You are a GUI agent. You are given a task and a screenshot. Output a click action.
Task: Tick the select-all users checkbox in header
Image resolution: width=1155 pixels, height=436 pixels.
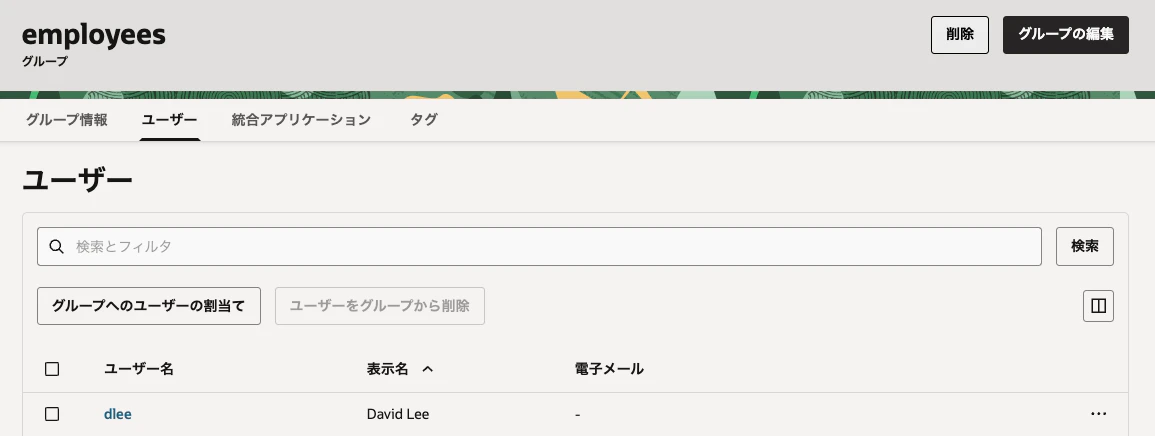pos(52,369)
